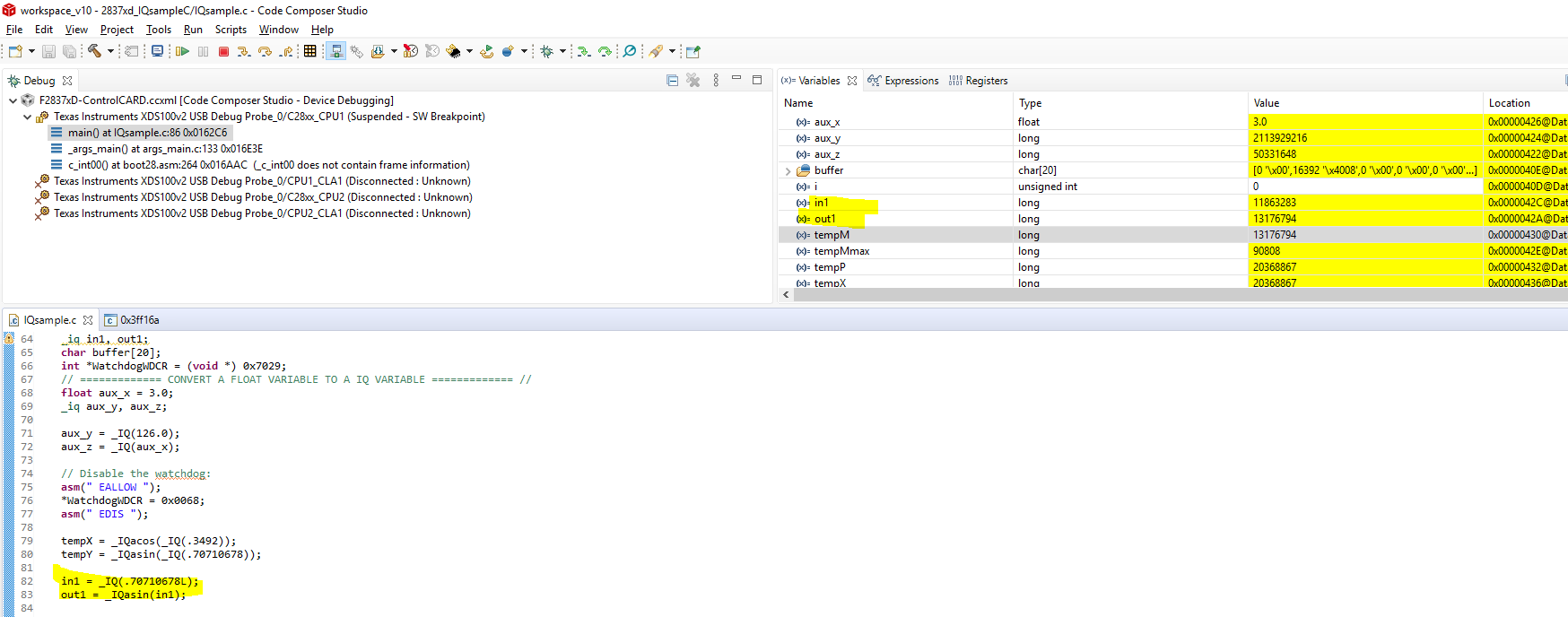Click the rocket pencil icon in toolbar
Screen dimensions: 1568x617
(656, 51)
